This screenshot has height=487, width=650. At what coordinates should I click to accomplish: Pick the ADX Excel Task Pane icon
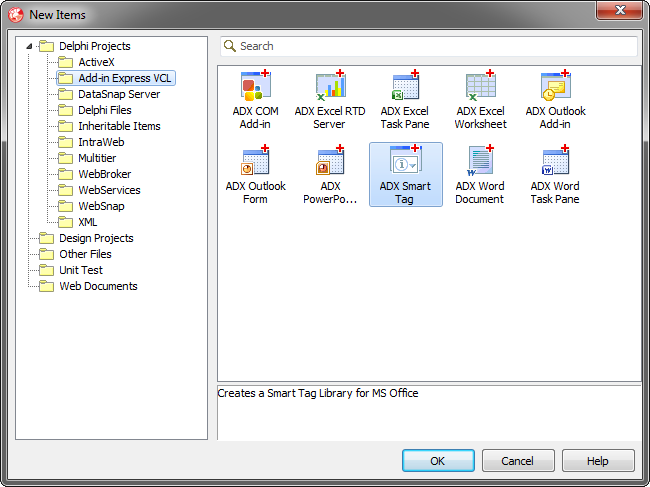[405, 86]
